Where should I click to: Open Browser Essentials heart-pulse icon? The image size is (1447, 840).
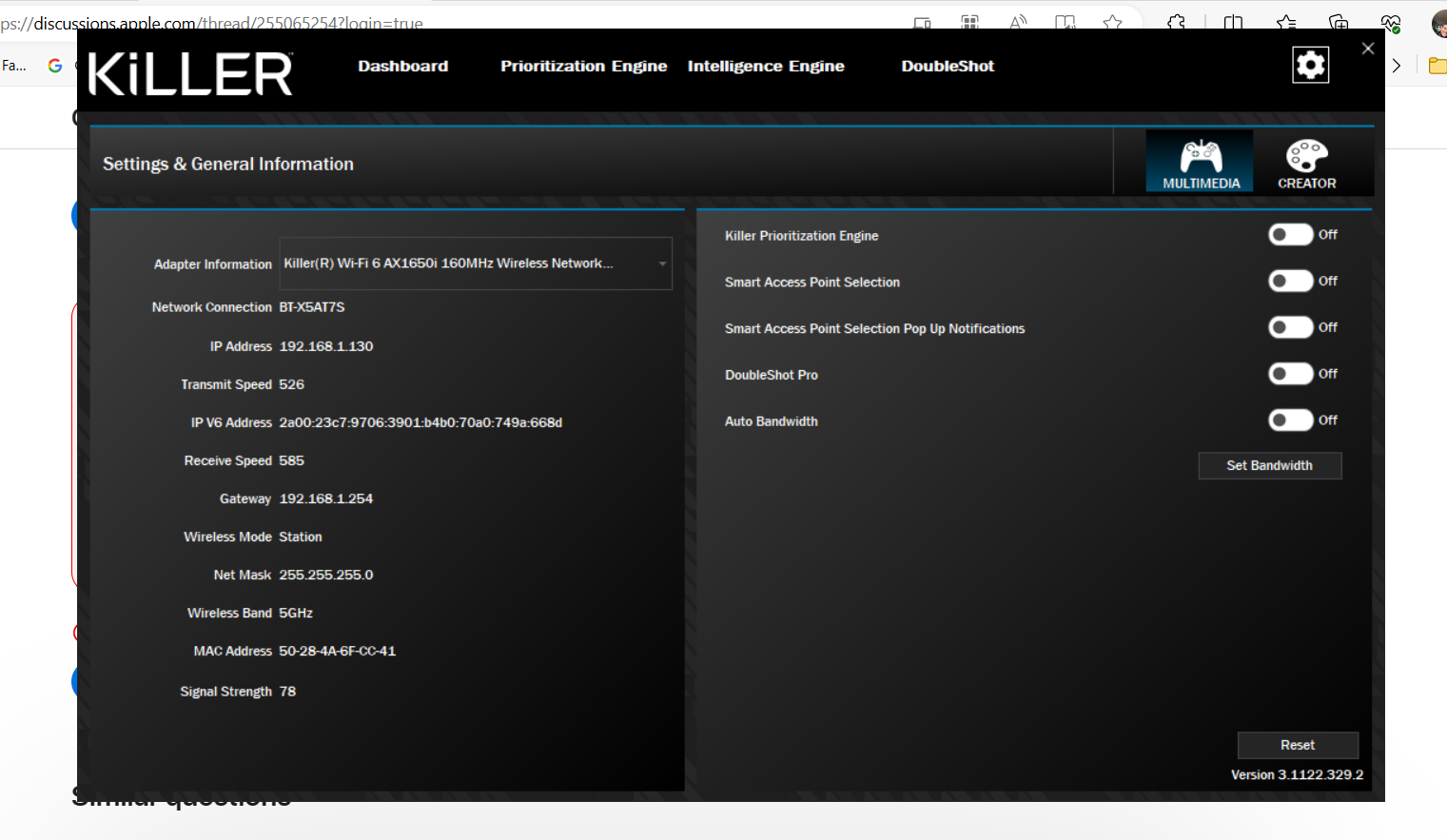(x=1391, y=22)
